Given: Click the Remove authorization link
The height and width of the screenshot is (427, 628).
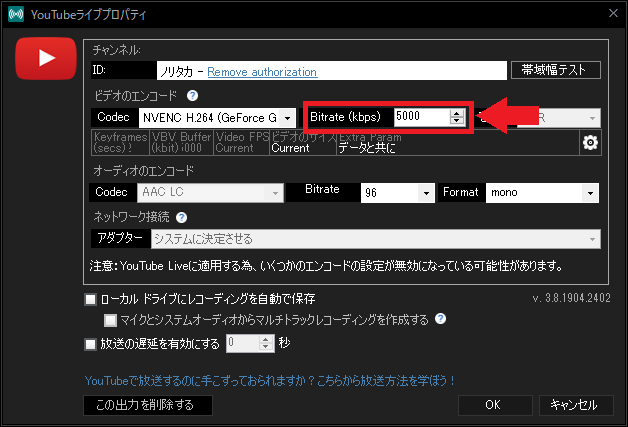Looking at the screenshot, I should [262, 72].
